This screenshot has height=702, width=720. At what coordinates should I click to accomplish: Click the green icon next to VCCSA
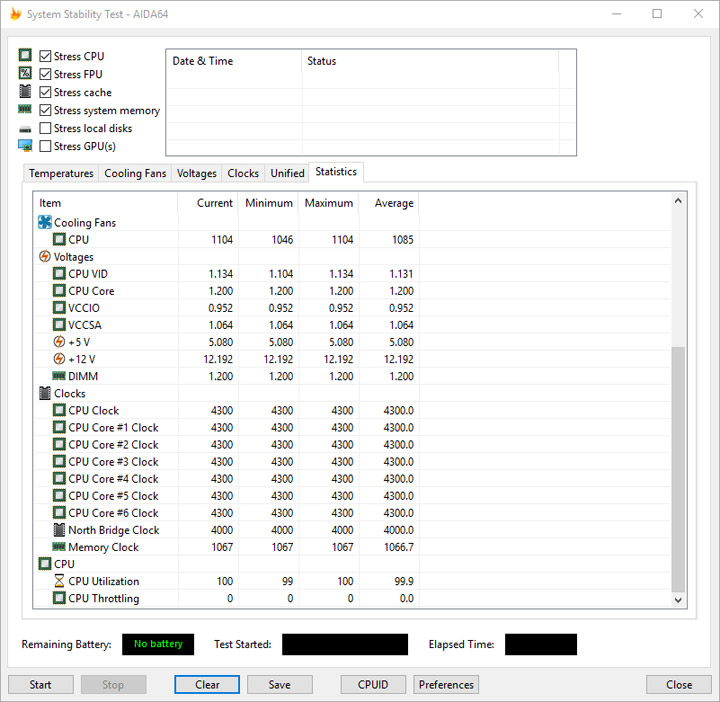[x=59, y=325]
